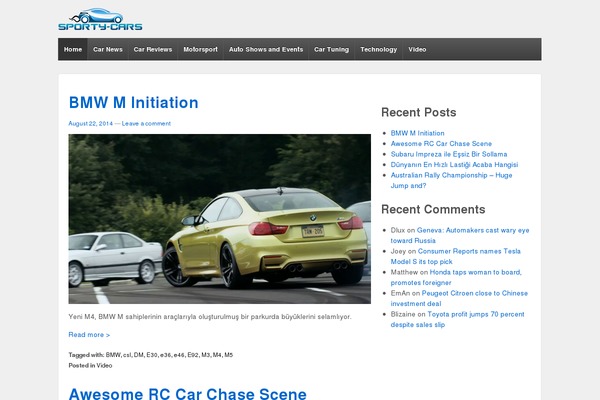Open Awesome RC Car Chase Scene post heading

188,394
